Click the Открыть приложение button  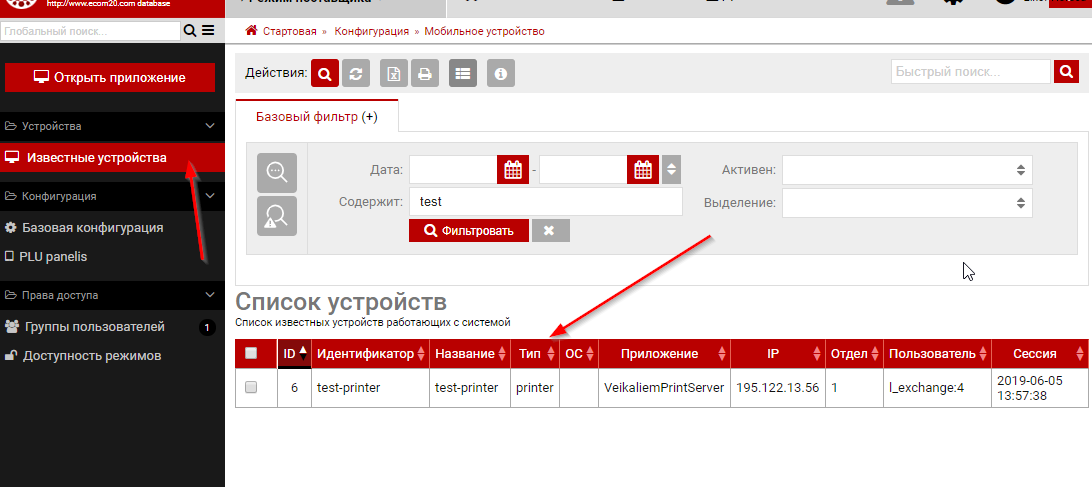110,77
